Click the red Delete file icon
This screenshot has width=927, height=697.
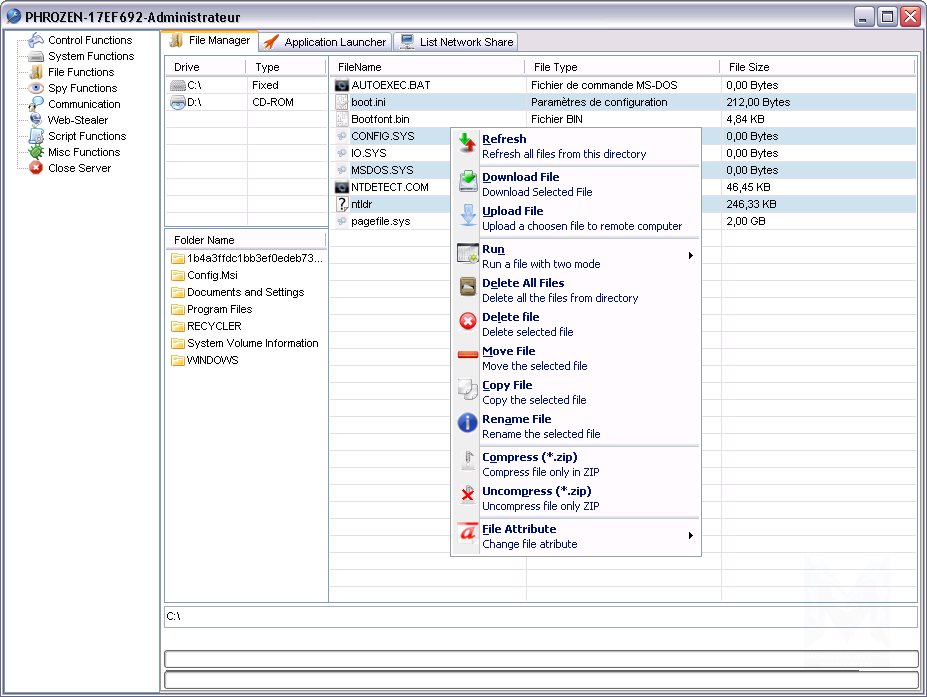(467, 323)
